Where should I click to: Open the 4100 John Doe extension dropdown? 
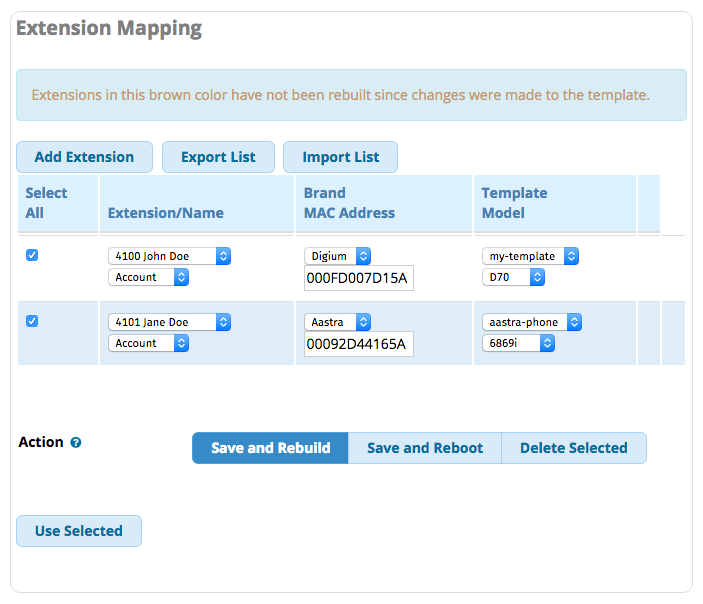pos(169,256)
